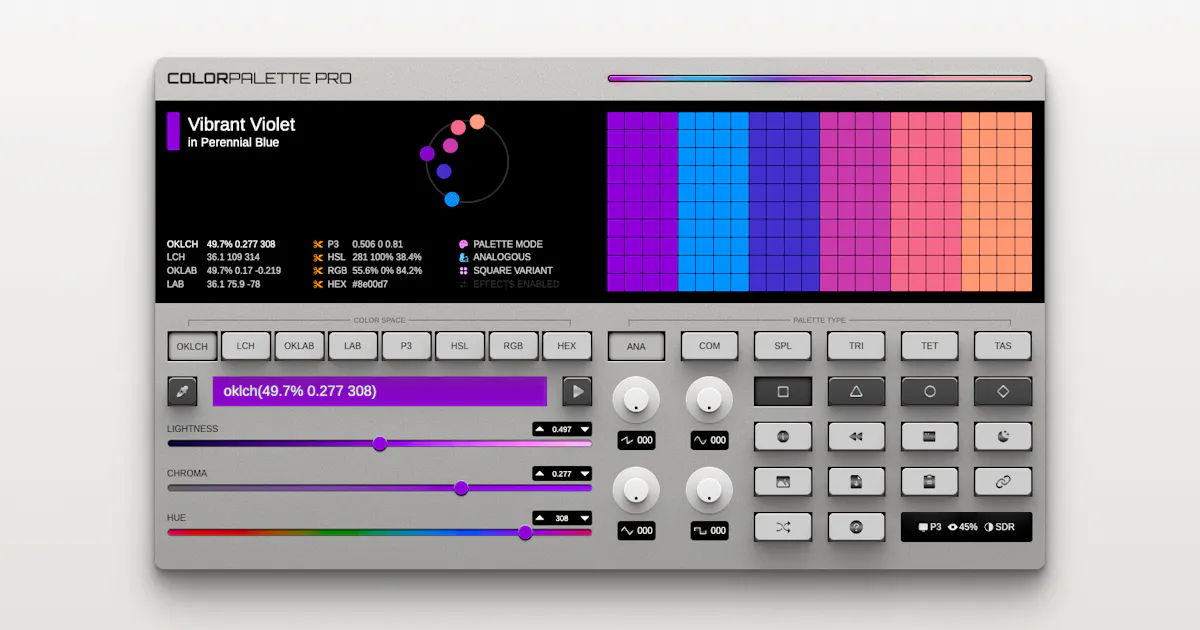Click scissors icon beside P3 values
Screen dimensions: 1200x630
click(x=318, y=244)
